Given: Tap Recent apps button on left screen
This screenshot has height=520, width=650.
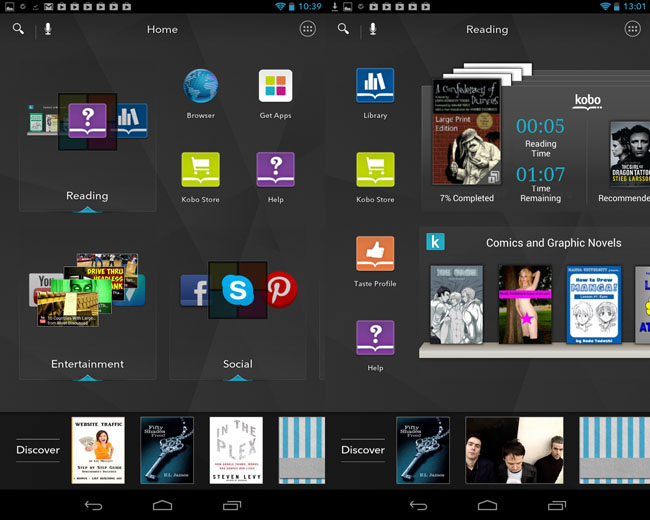Looking at the screenshot, I should click(x=232, y=505).
